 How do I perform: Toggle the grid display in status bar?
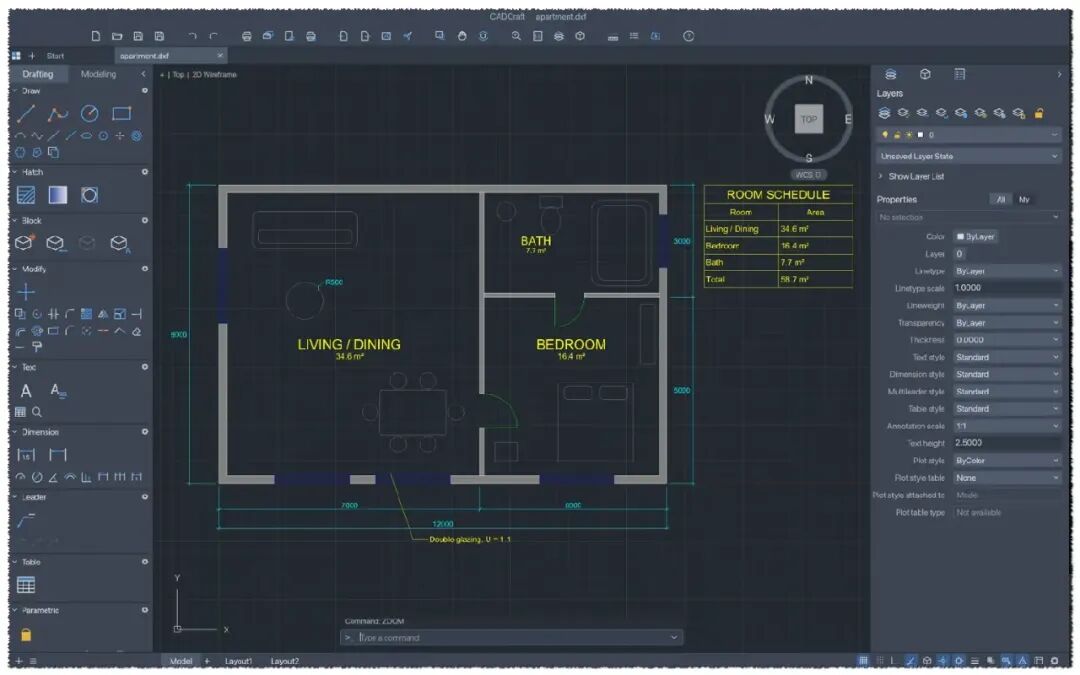tap(863, 661)
